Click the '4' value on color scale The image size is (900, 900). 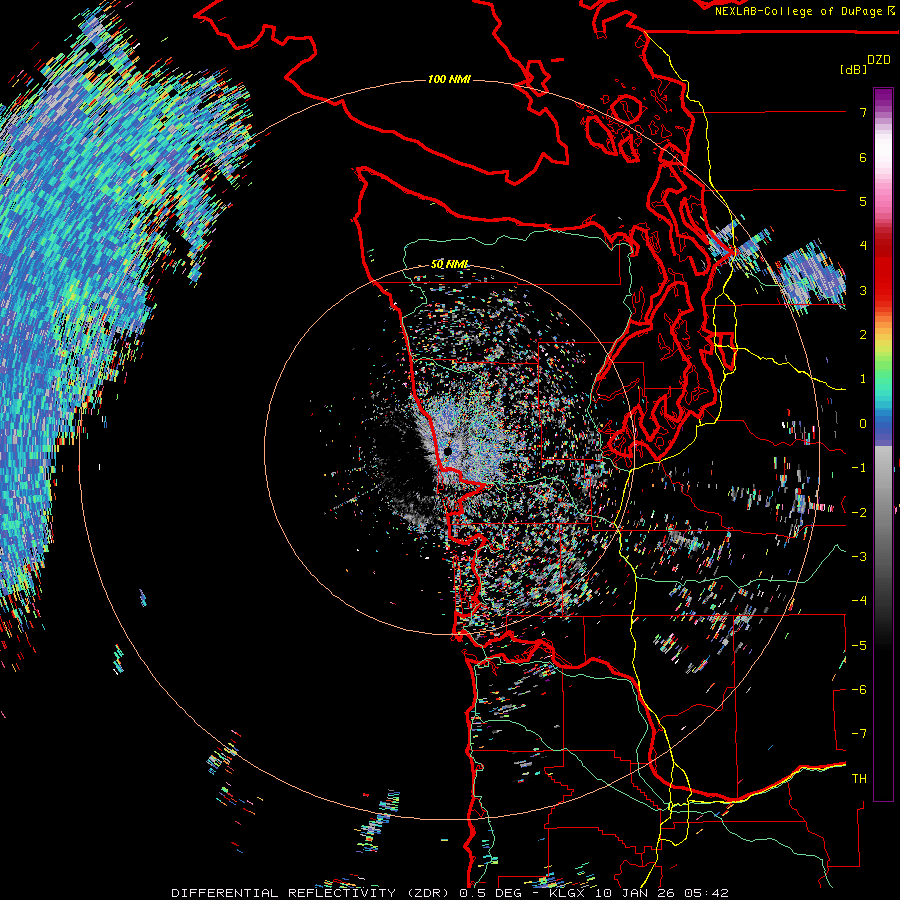click(x=863, y=246)
